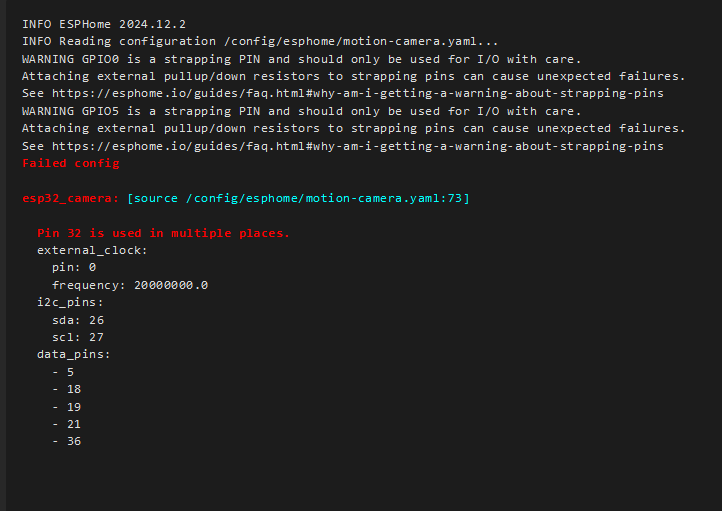Screen dimensions: 722x511
Task: Click the esp32_camera error heading
Action: click(x=70, y=198)
